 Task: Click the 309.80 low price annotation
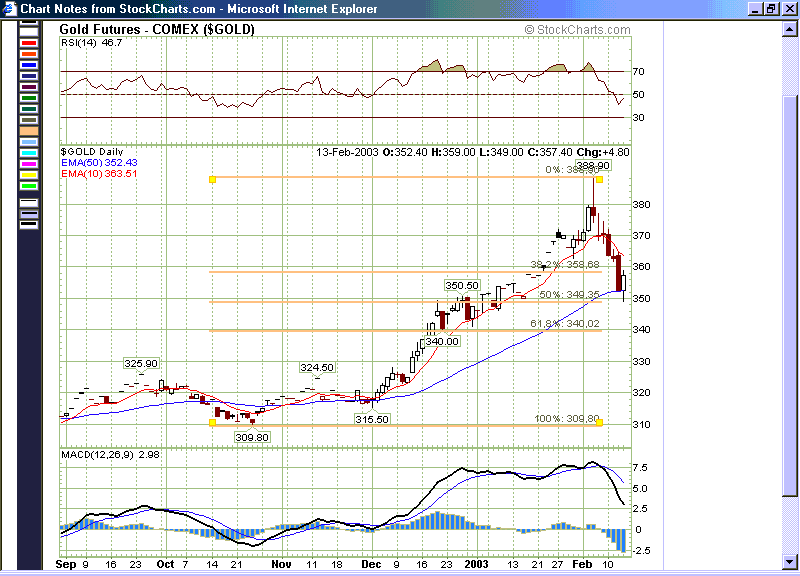(x=252, y=437)
